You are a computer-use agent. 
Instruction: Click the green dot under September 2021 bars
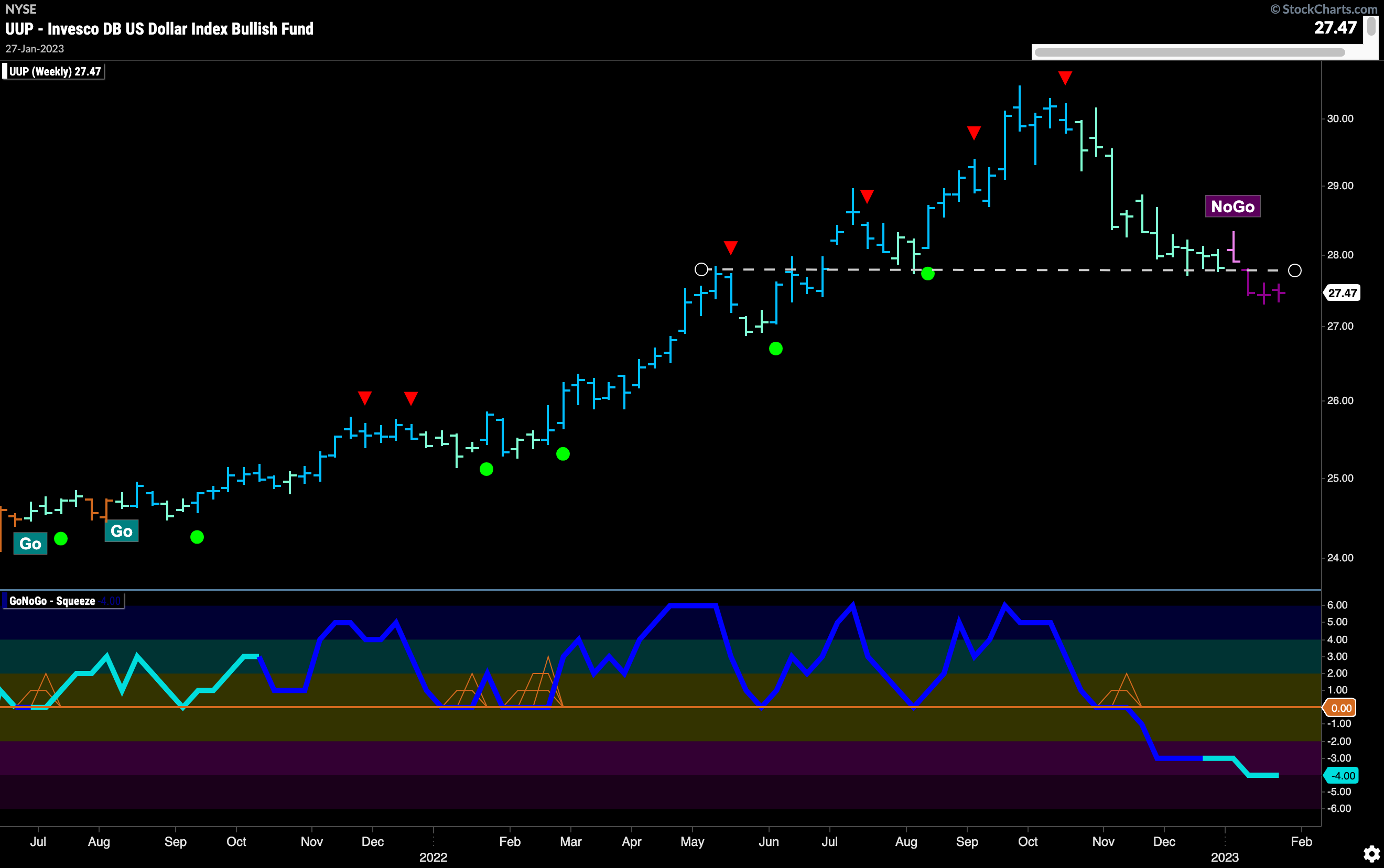pyautogui.click(x=197, y=537)
